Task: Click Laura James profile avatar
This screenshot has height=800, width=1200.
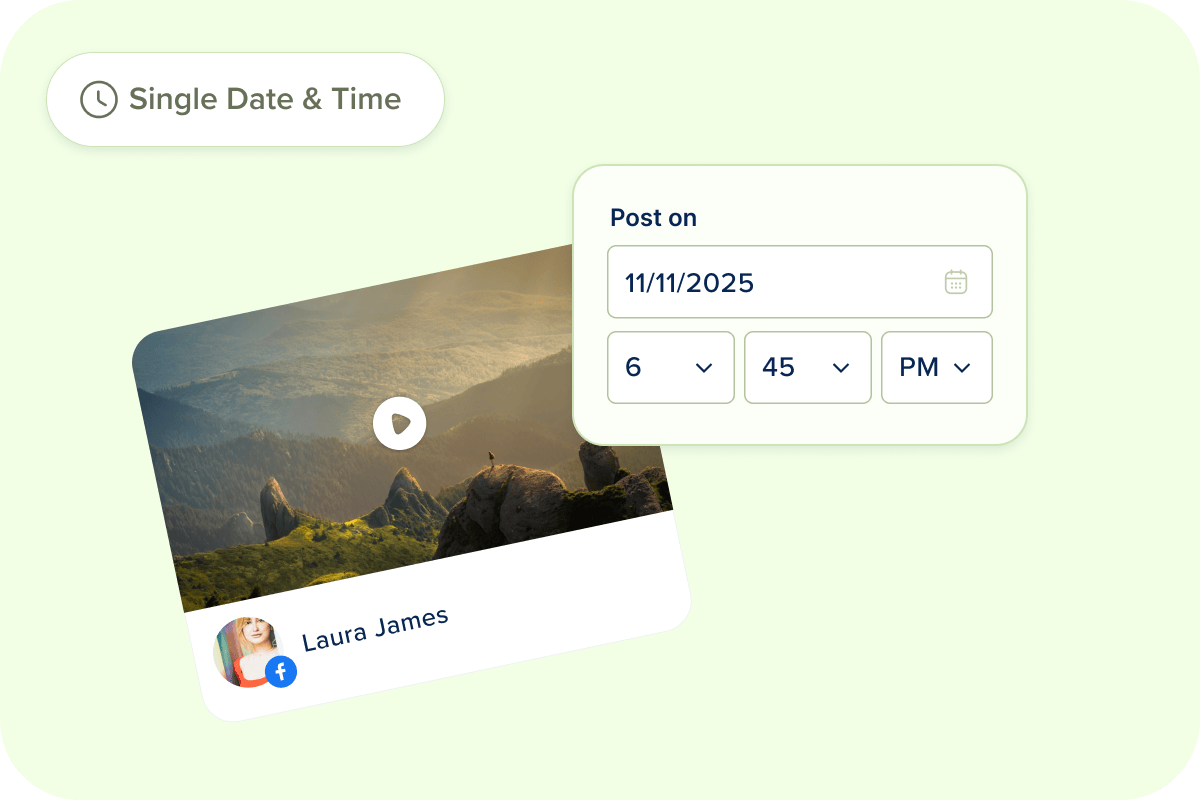Action: (247, 651)
